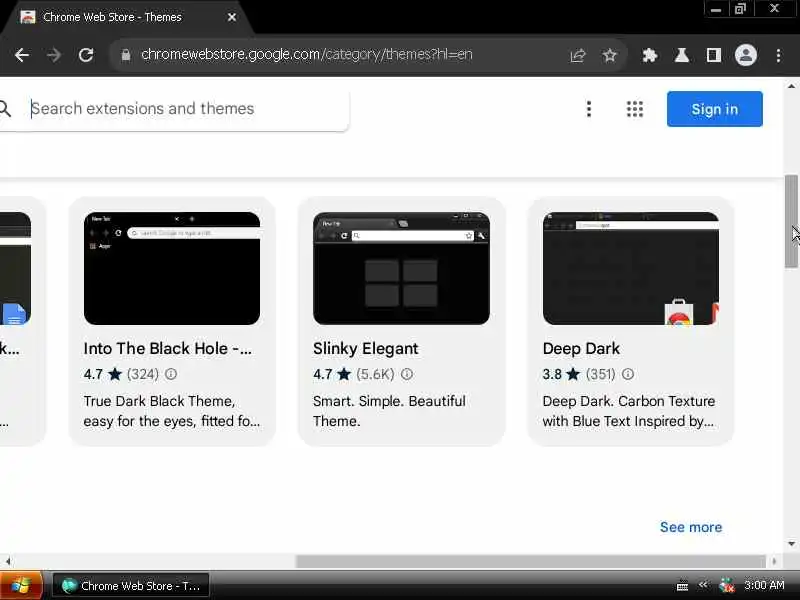Toggle the side panel icon
The height and width of the screenshot is (600, 800).
(713, 55)
